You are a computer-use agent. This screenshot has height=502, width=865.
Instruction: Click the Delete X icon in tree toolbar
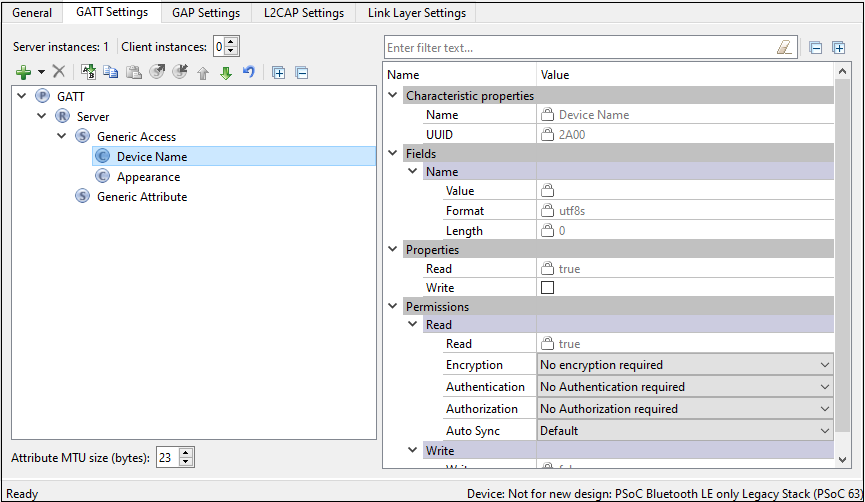click(x=59, y=72)
